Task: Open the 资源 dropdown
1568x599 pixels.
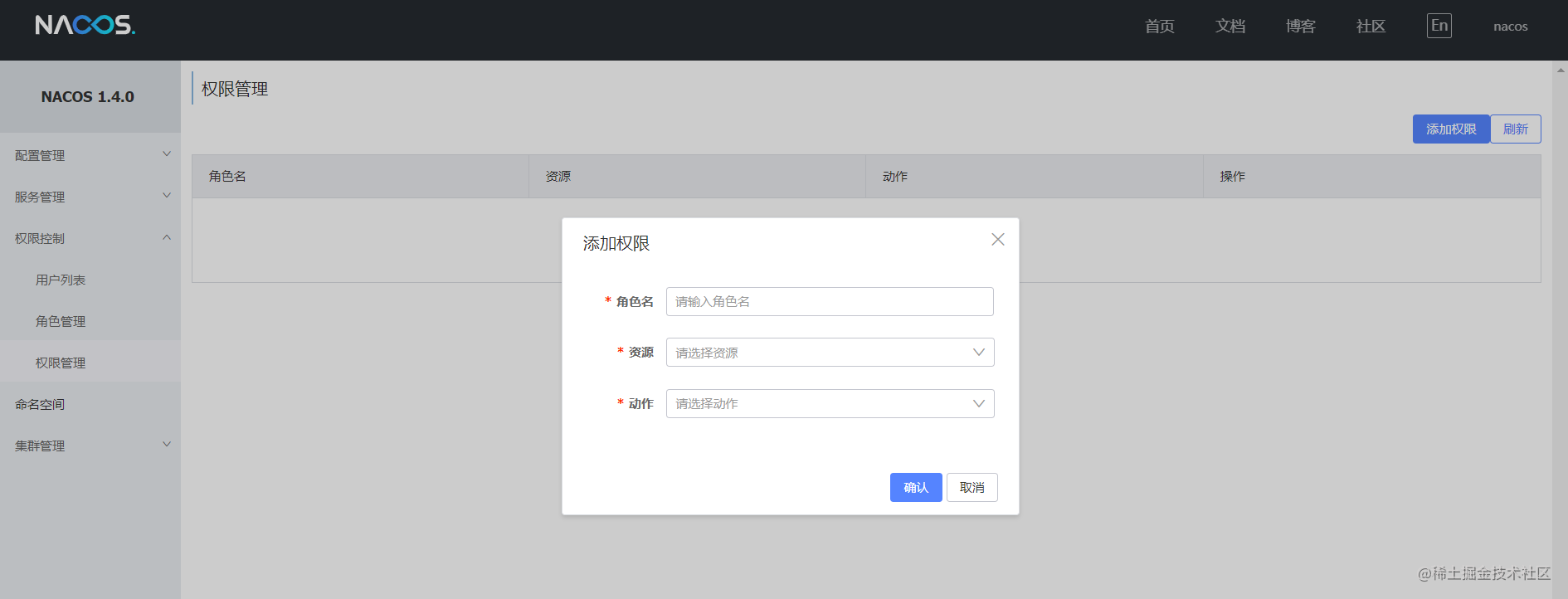Action: point(830,353)
